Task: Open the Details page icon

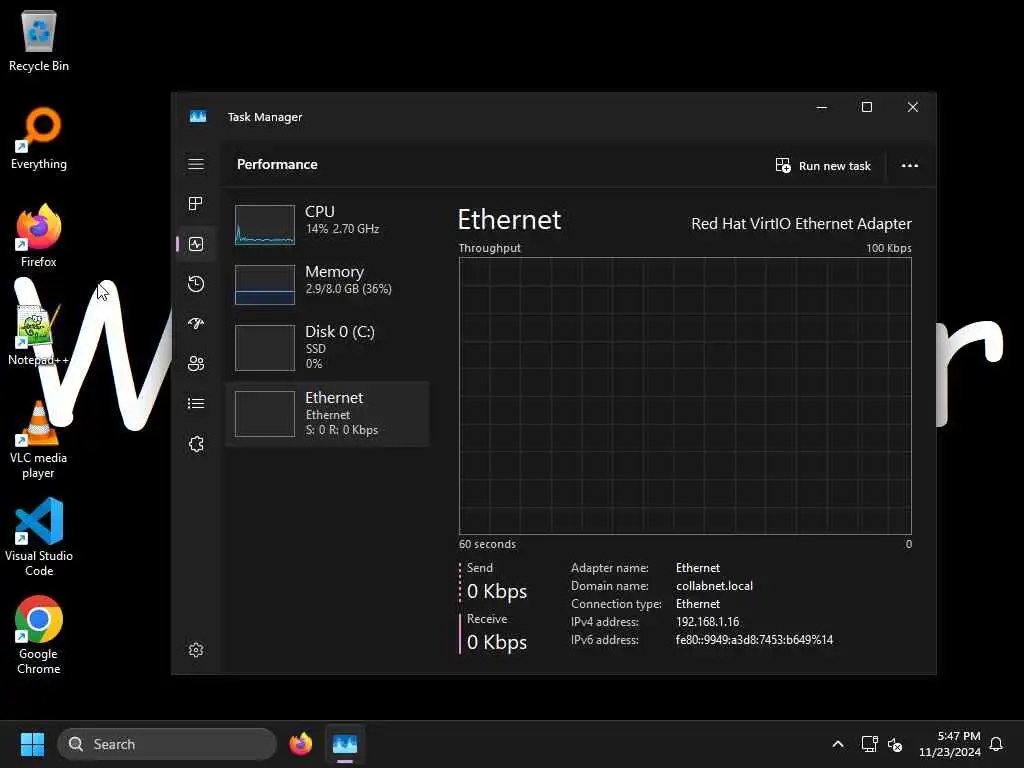Action: pos(196,404)
